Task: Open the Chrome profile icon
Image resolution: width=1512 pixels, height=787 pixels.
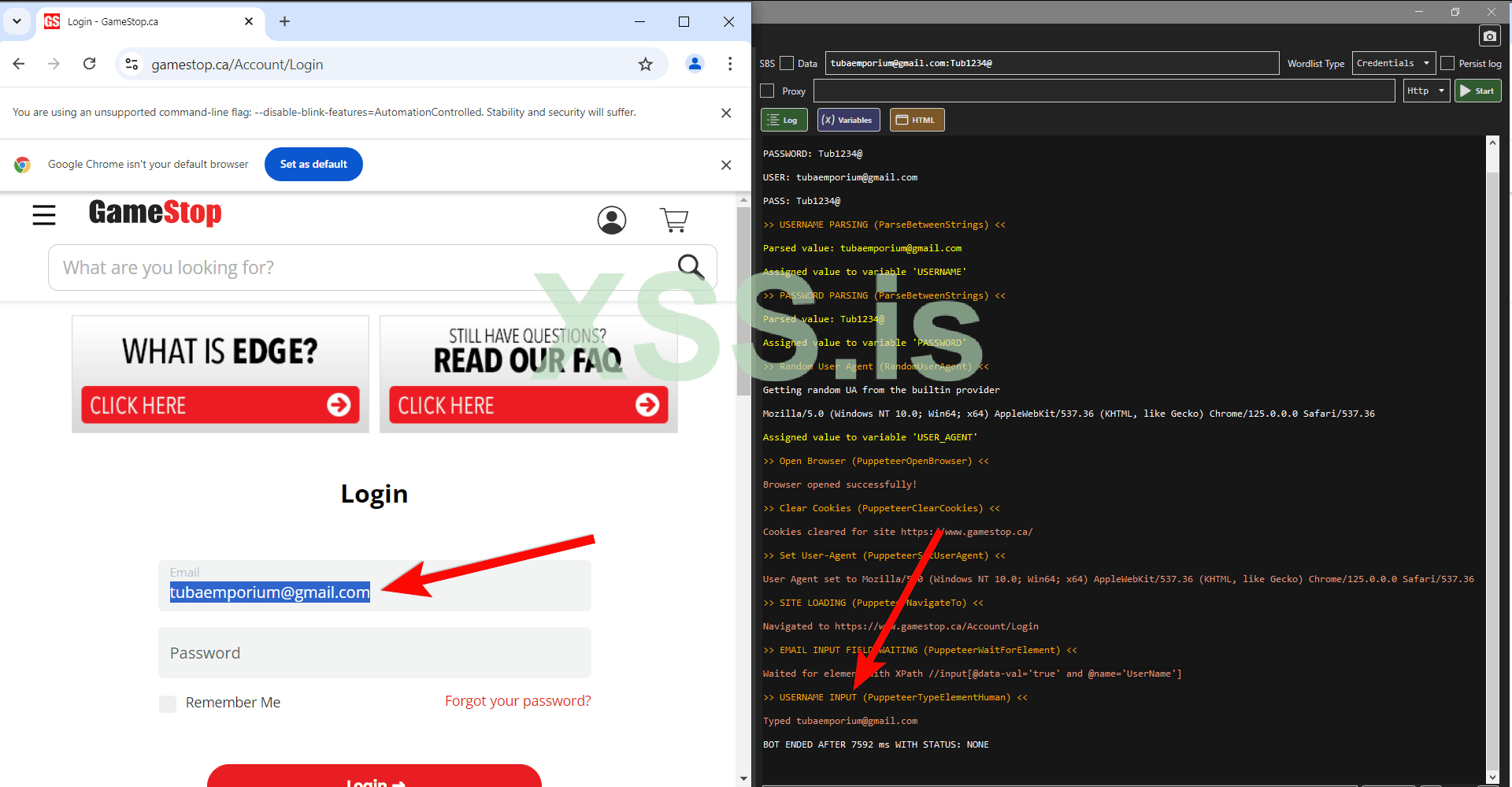Action: click(695, 64)
